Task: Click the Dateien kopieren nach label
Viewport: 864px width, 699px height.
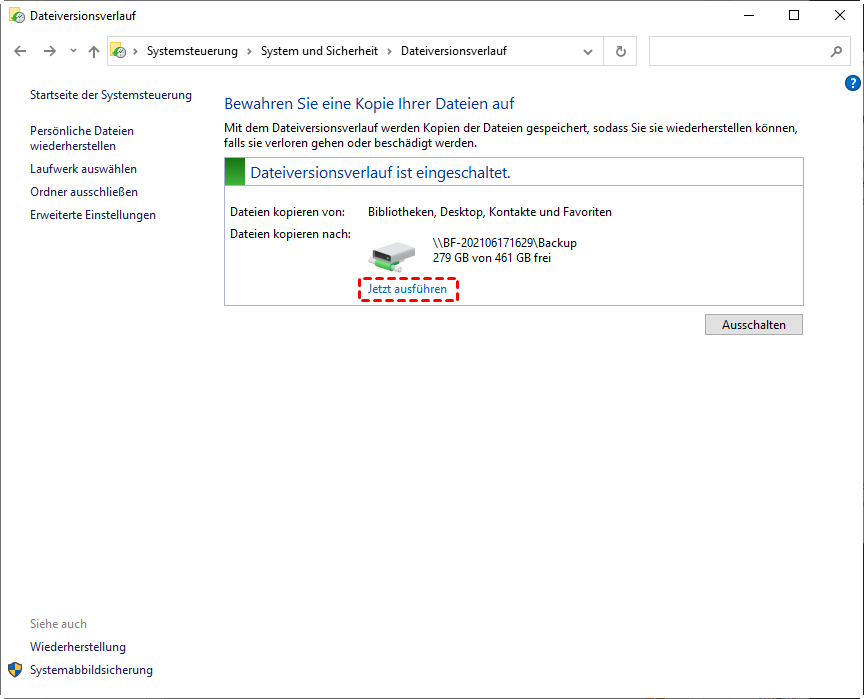Action: pyautogui.click(x=290, y=234)
